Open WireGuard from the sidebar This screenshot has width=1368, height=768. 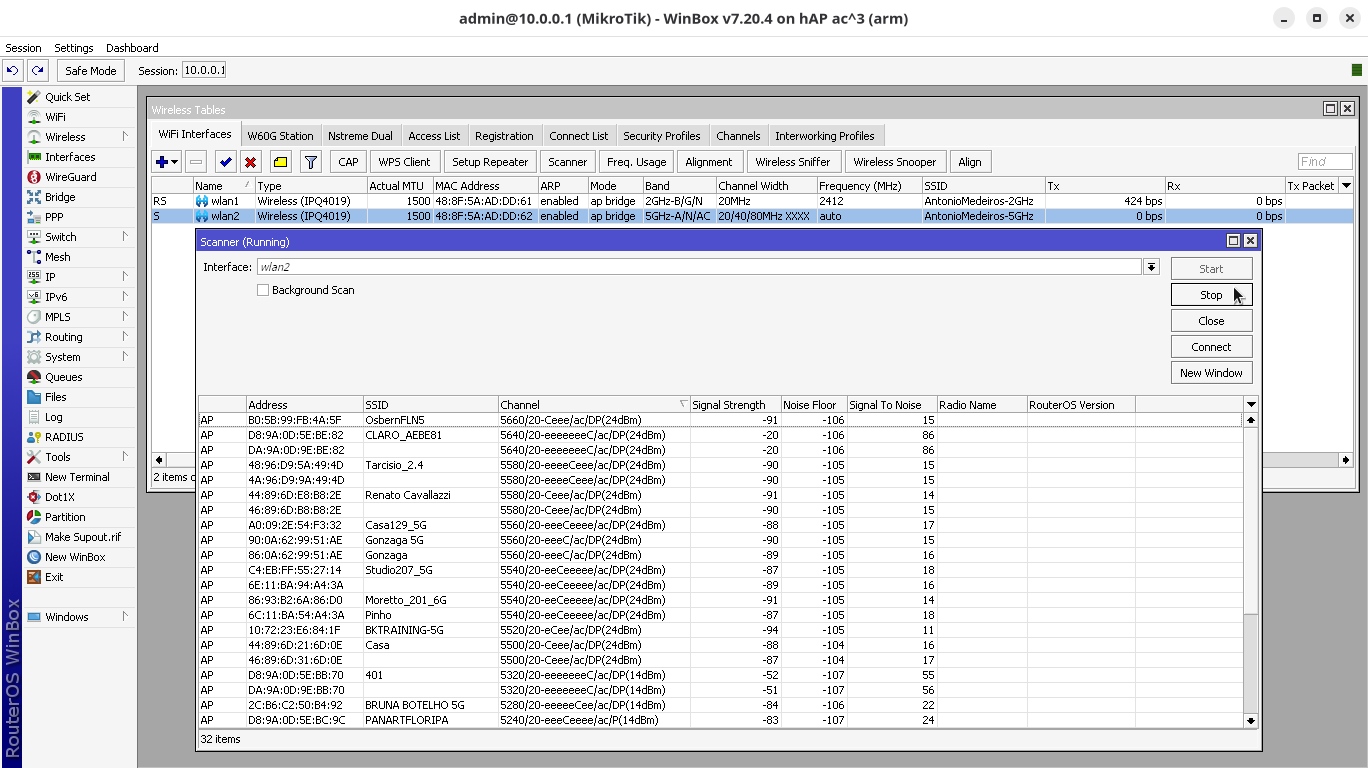pyautogui.click(x=70, y=177)
